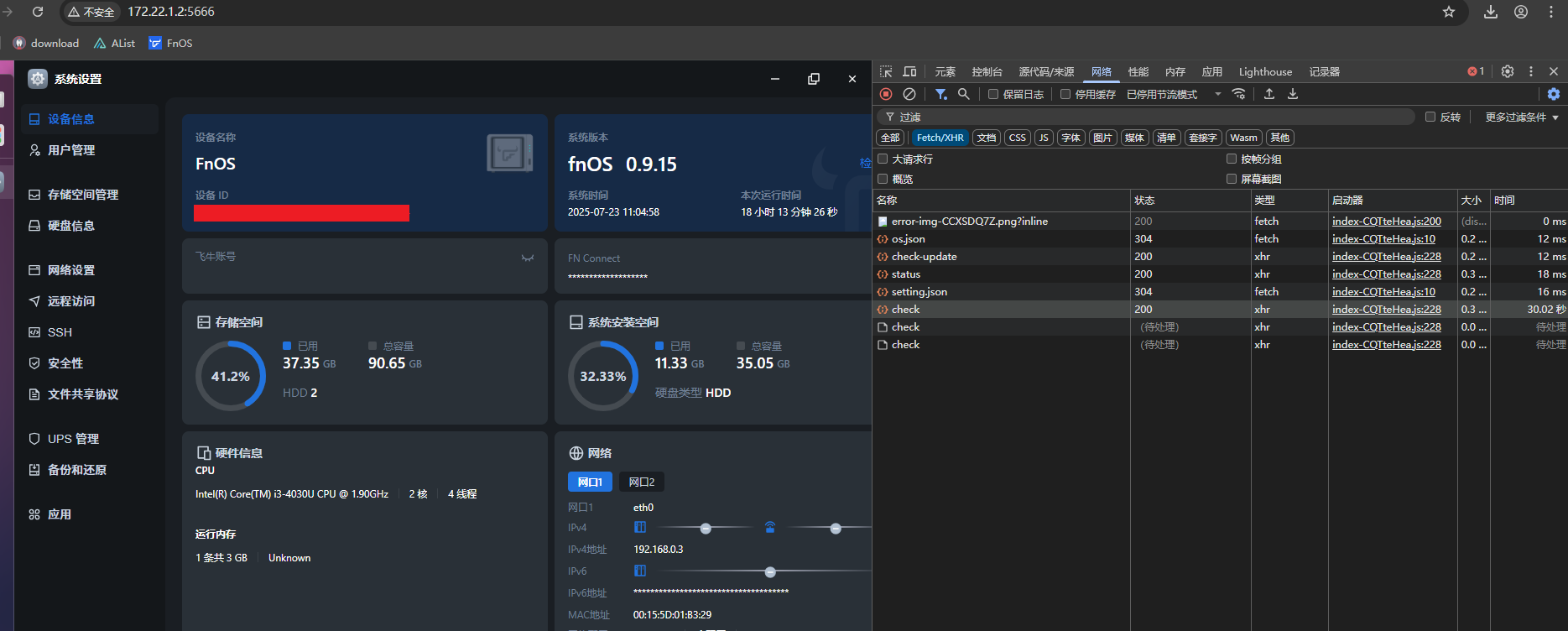Filter requests by JS
Viewport: 1568px width, 631px height.
pos(1044,138)
